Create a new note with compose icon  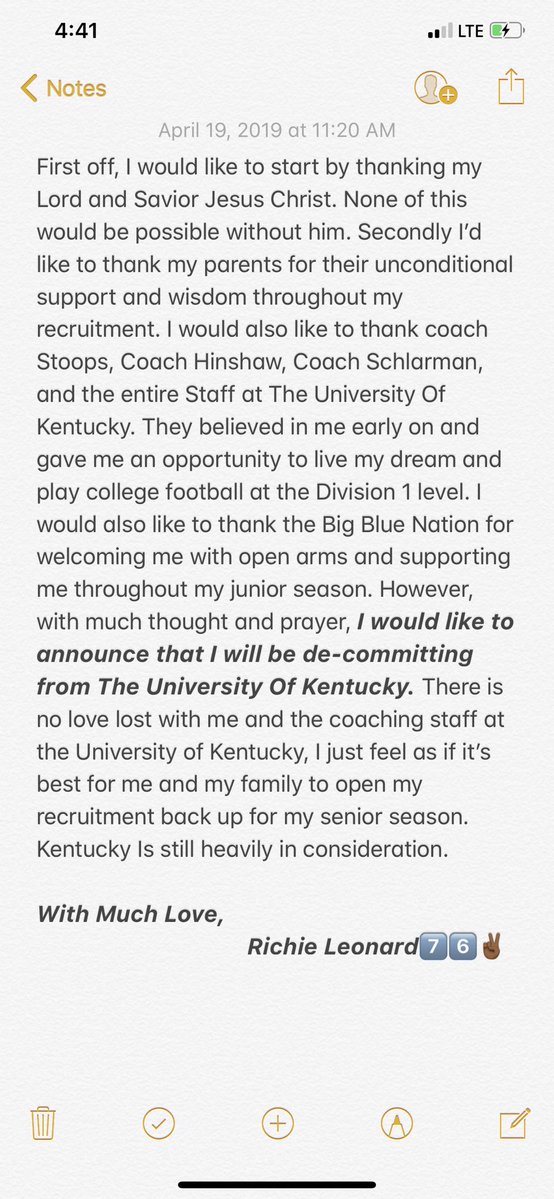coord(514,1123)
